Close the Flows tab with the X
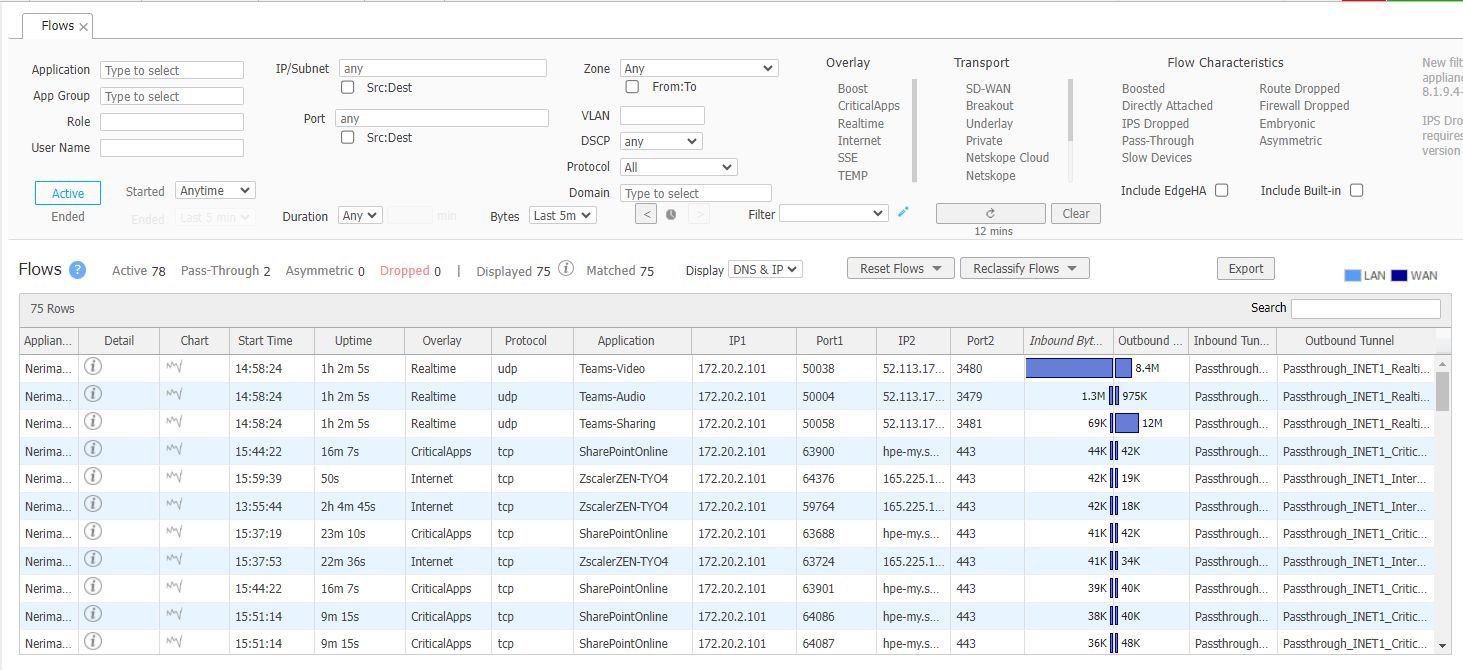1463x670 pixels. pos(84,27)
